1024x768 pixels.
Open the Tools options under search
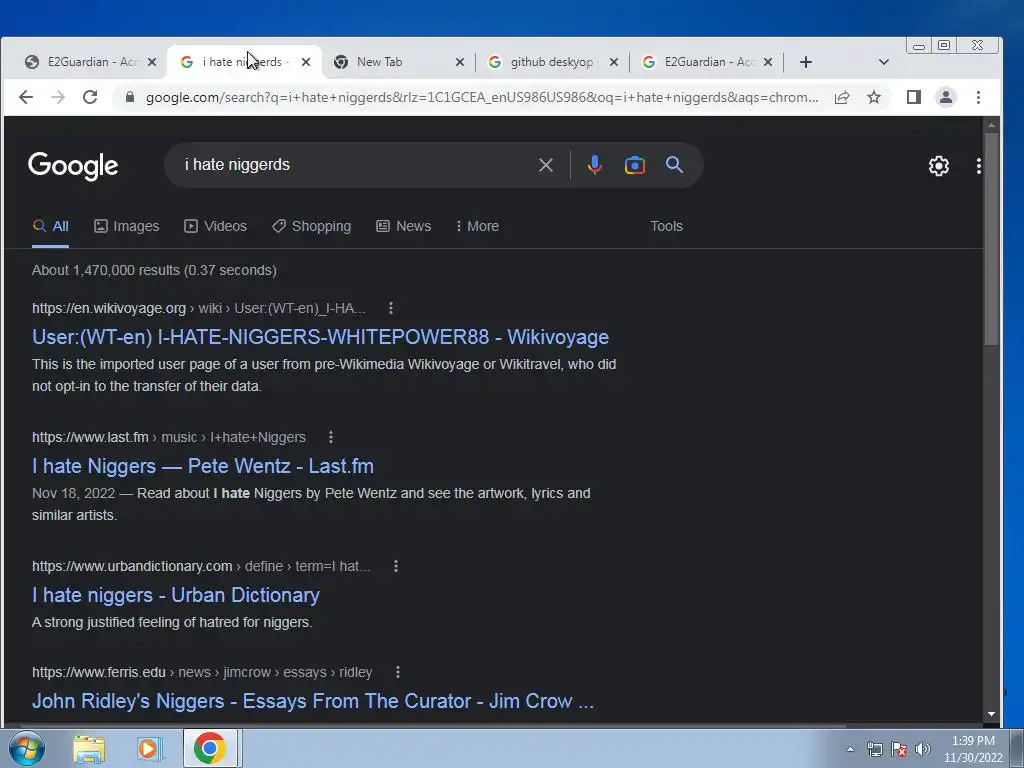click(666, 226)
